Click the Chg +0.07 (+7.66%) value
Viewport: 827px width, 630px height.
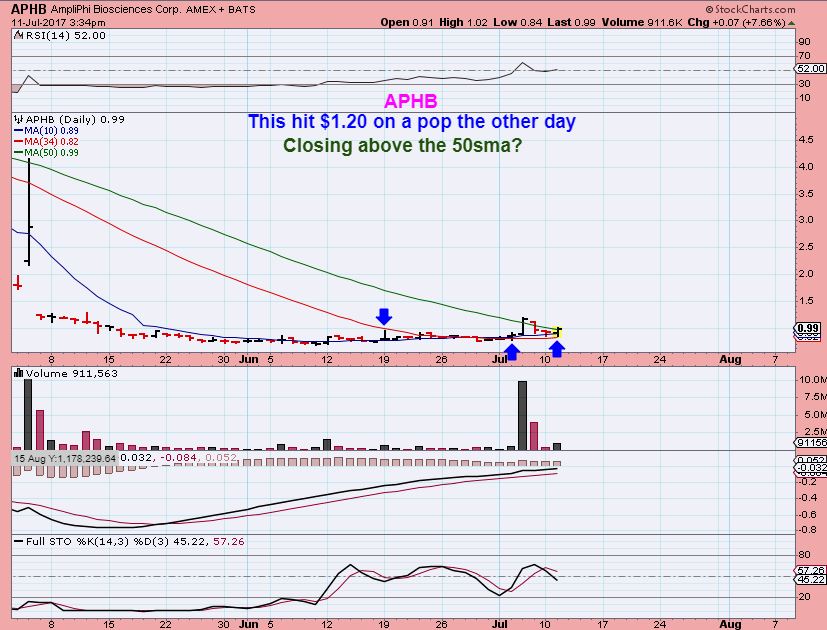(736, 22)
